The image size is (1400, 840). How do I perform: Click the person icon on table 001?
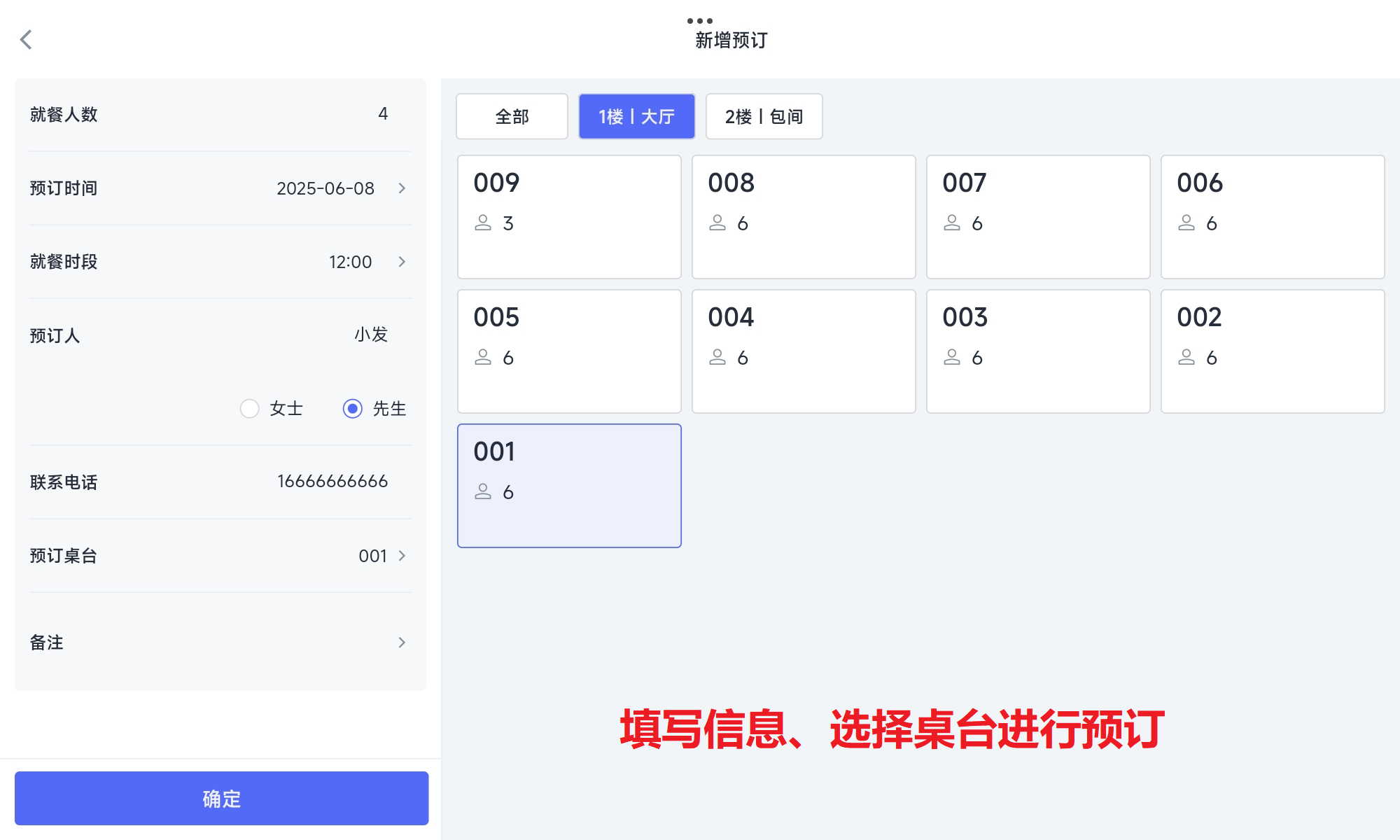click(483, 491)
